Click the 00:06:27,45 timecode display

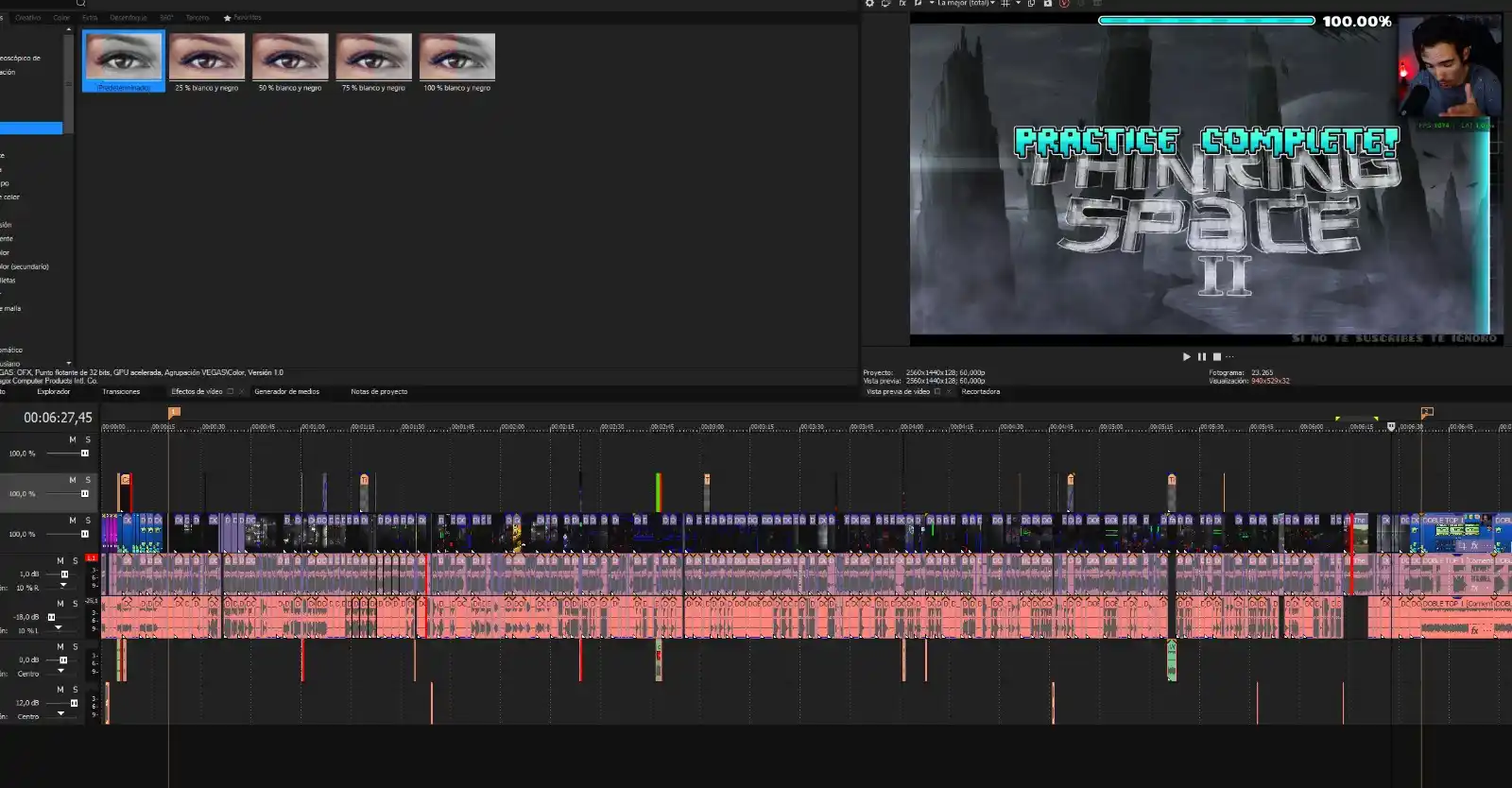coord(58,418)
